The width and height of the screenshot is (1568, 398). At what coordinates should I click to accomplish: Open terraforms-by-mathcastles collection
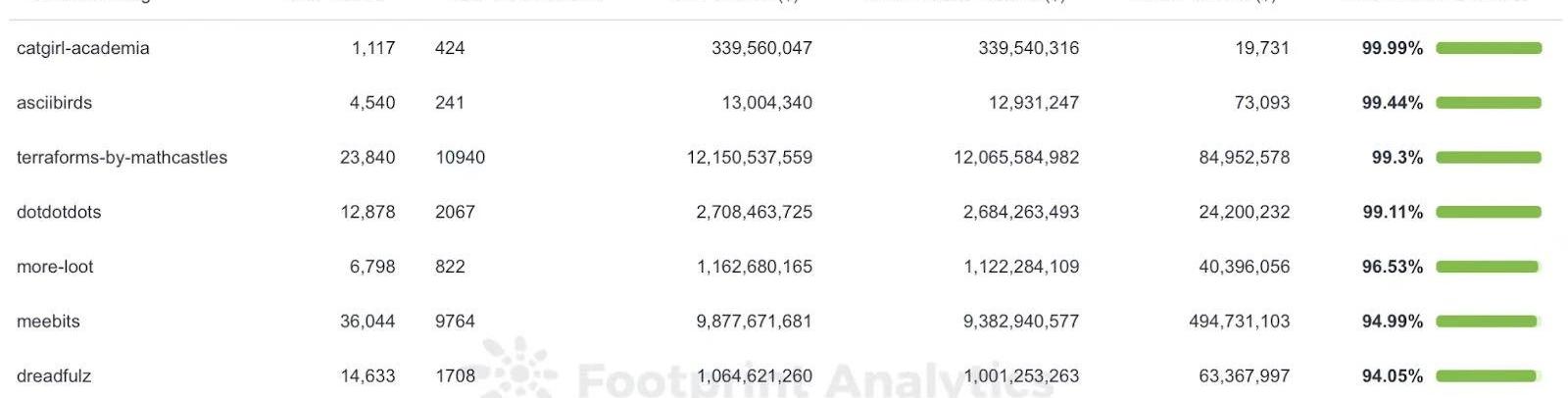click(122, 158)
